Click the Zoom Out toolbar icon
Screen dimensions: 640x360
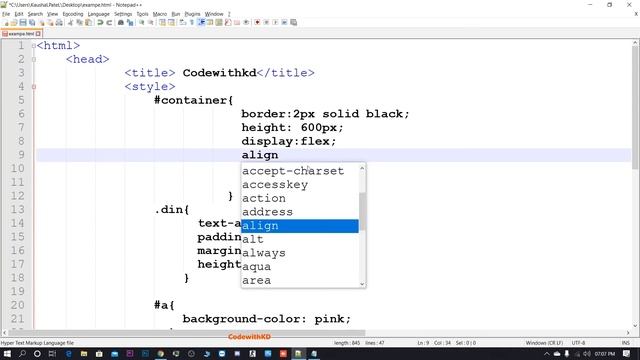click(151, 22)
